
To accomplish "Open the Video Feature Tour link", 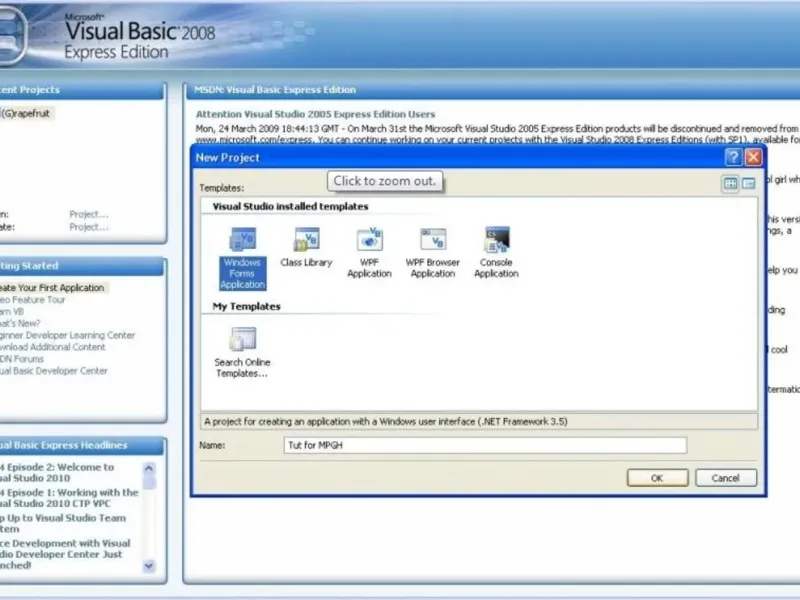I will pos(33,299).
